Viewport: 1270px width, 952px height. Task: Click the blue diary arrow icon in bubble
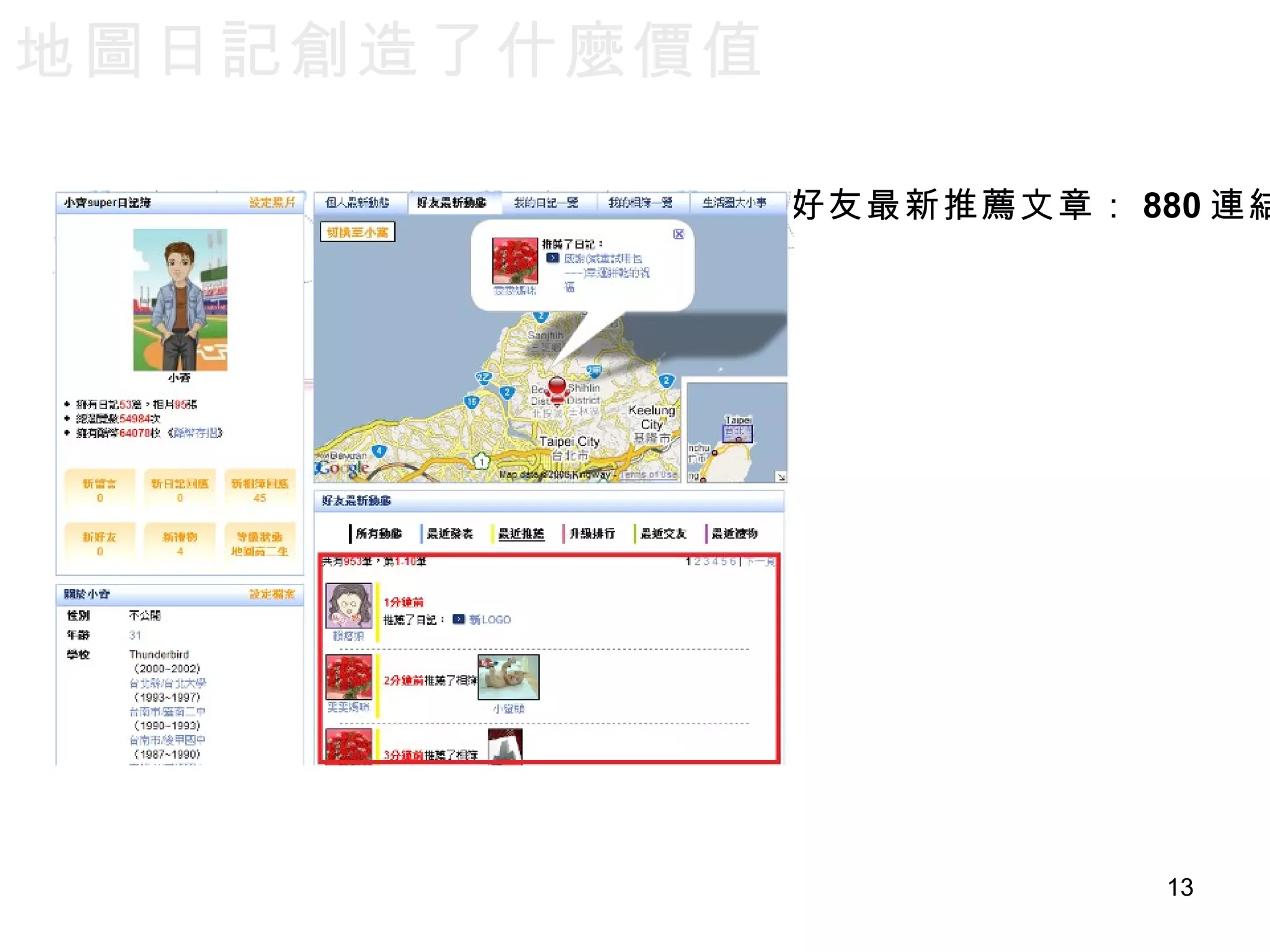553,258
